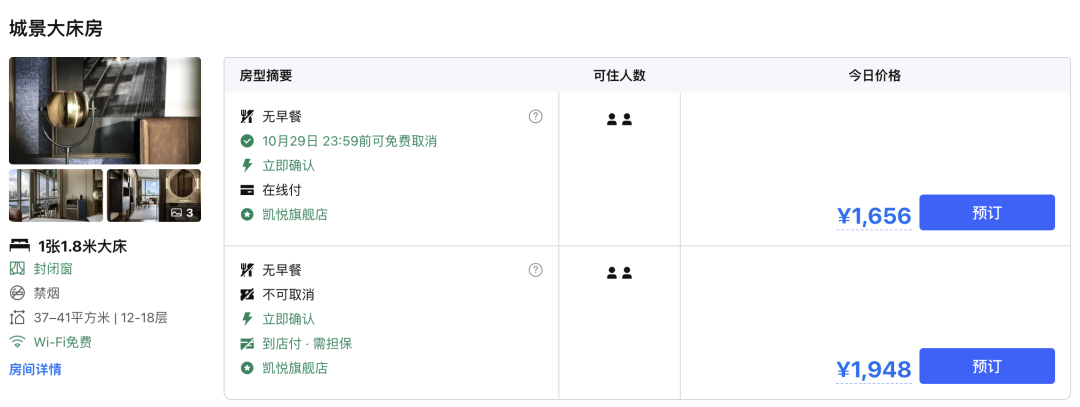Click the Wi-Fi免费 icon
1080x407 pixels.
[x=17, y=342]
